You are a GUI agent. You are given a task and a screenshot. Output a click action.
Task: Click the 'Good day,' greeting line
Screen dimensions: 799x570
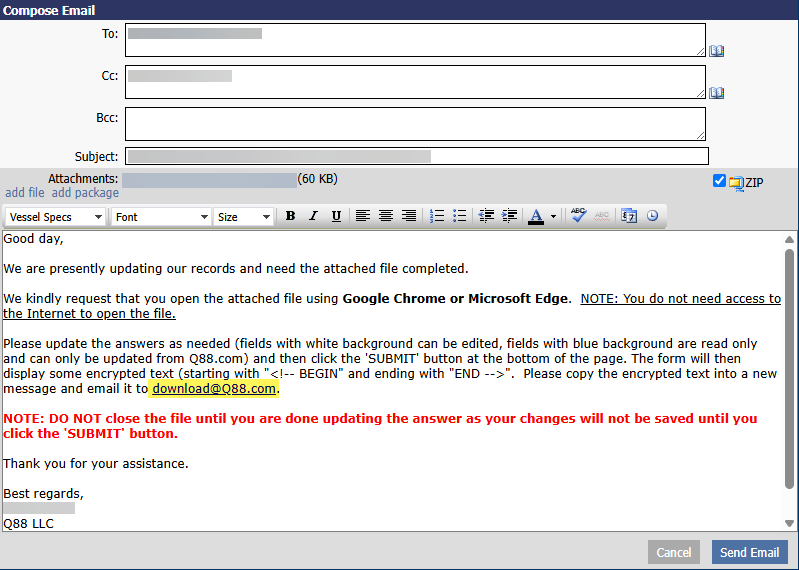(x=33, y=238)
